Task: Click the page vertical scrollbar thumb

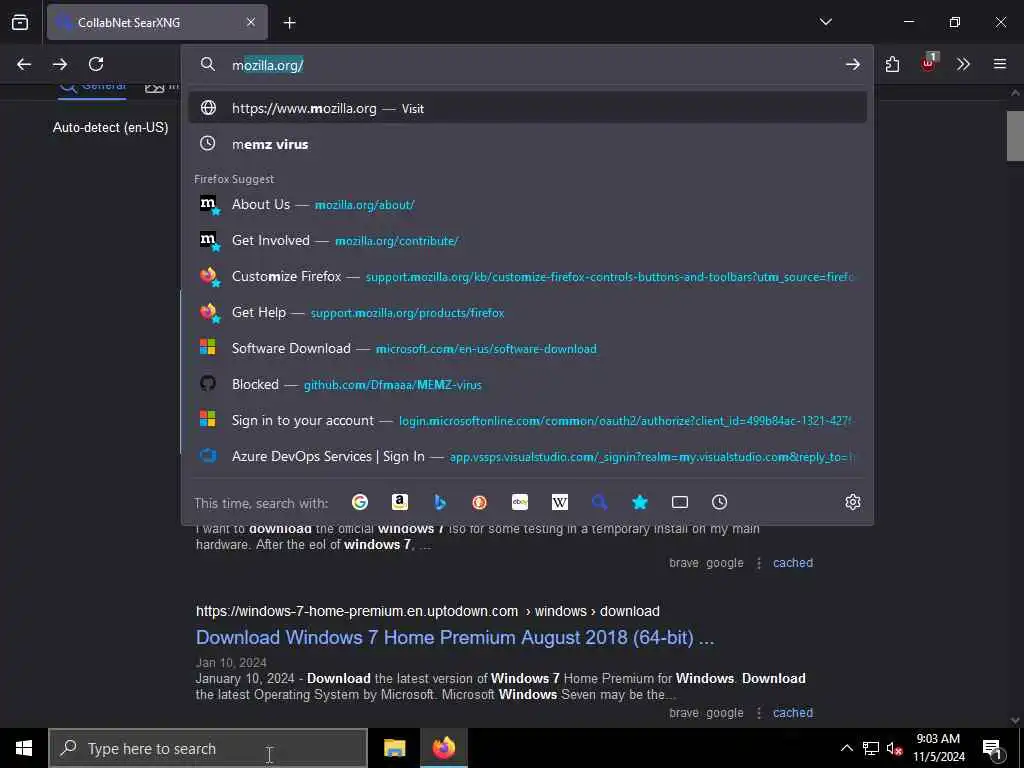Action: (x=1015, y=136)
